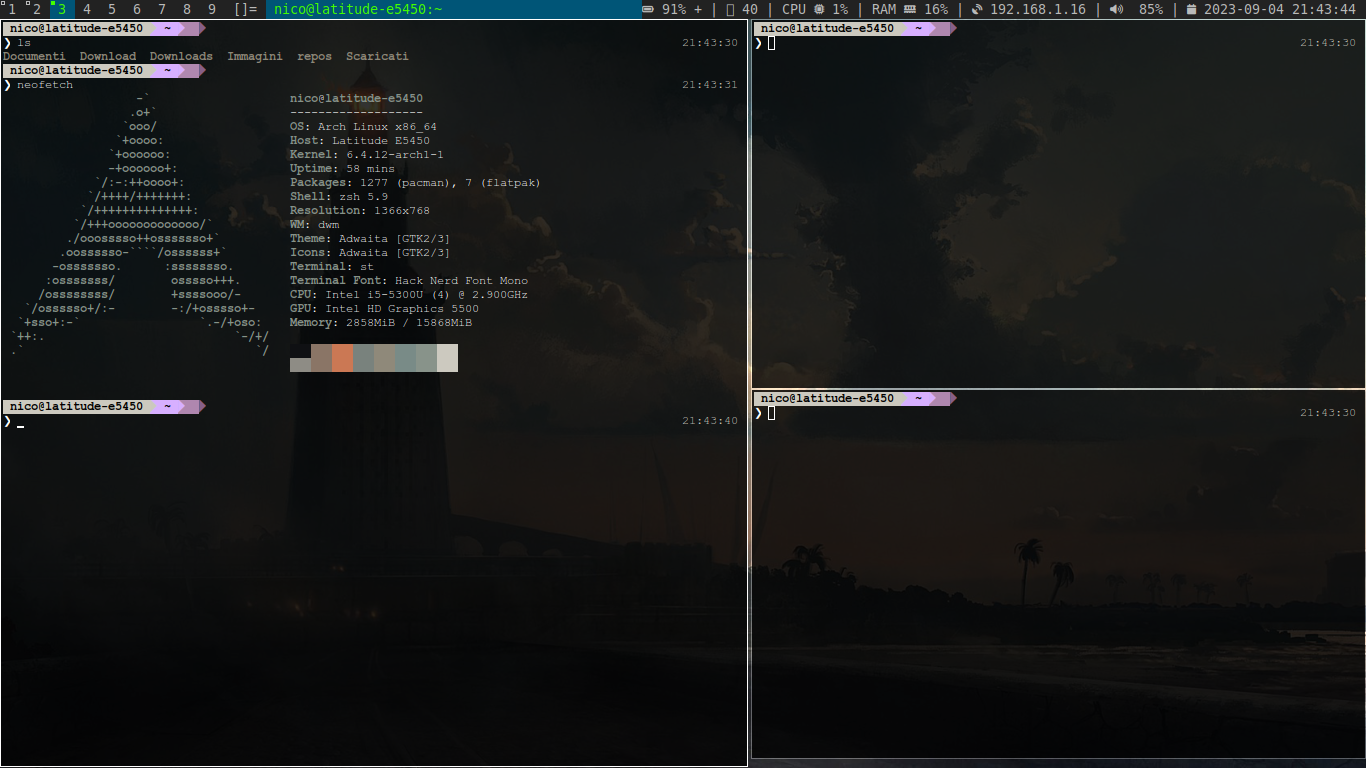Click the 'Kernel: 6.4.12-arch1-1' line
Image resolution: width=1366 pixels, height=768 pixels.
(367, 155)
